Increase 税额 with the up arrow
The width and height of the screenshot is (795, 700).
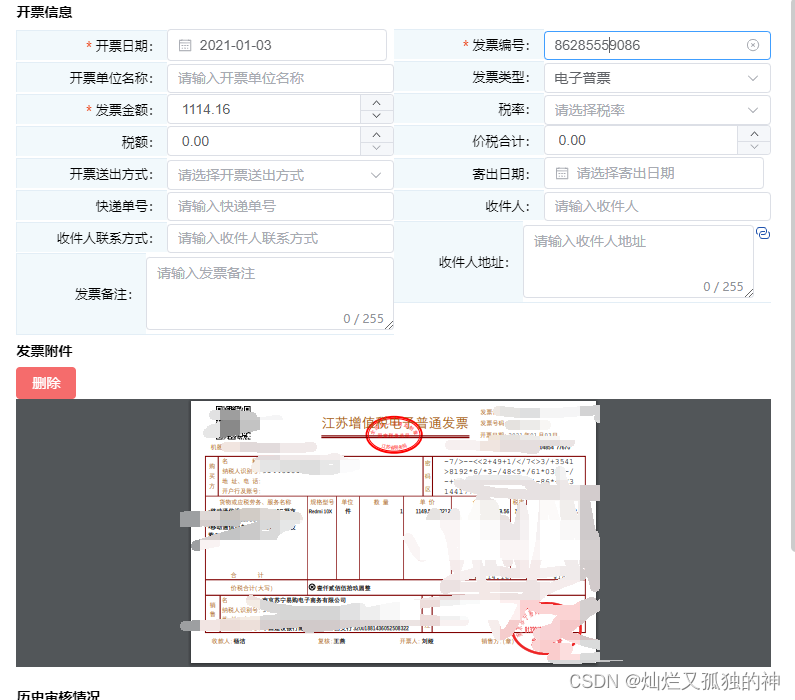pyautogui.click(x=376, y=135)
